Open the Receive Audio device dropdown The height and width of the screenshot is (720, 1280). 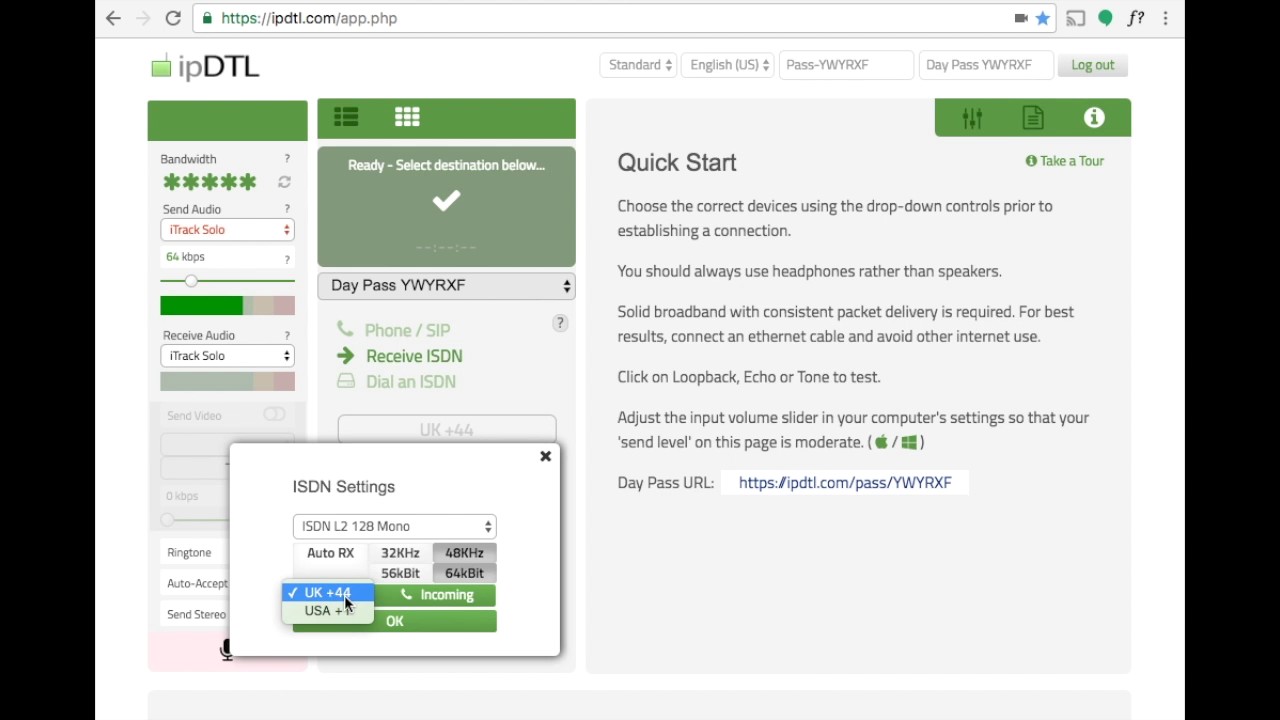(227, 356)
